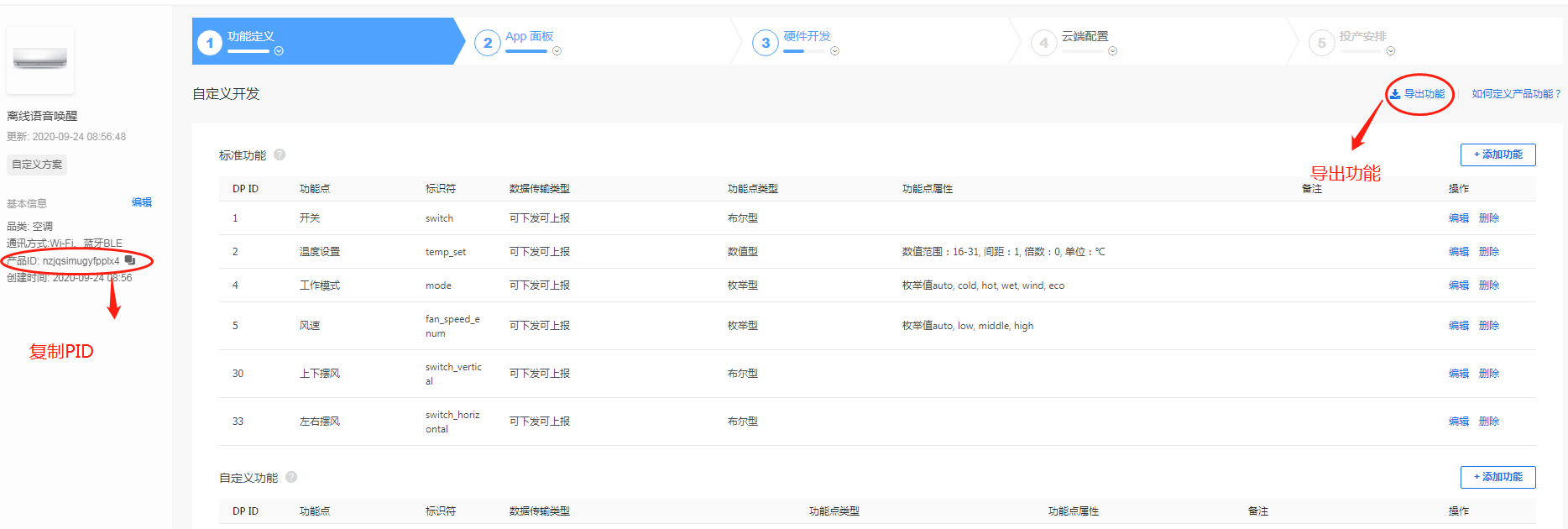Expand chevron under App 面板 step

point(557,51)
